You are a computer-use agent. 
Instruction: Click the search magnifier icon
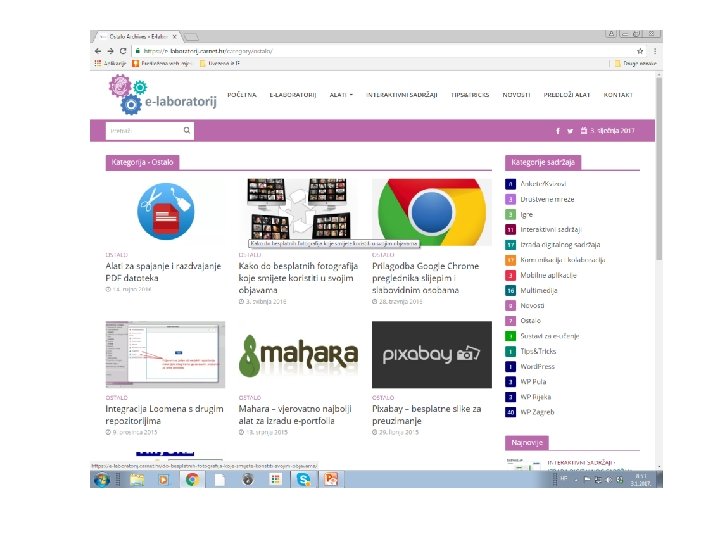point(186,130)
